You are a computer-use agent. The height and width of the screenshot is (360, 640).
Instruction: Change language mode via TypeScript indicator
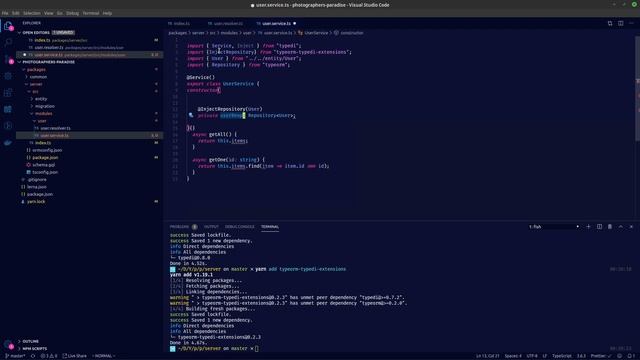(x=562, y=356)
